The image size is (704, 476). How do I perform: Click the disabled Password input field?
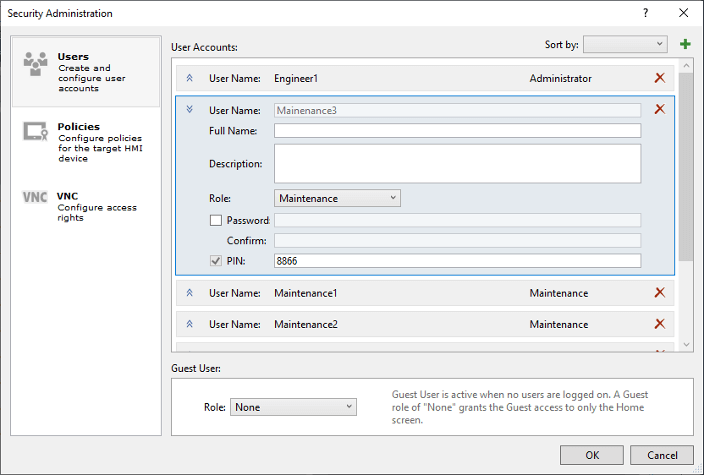click(x=458, y=220)
